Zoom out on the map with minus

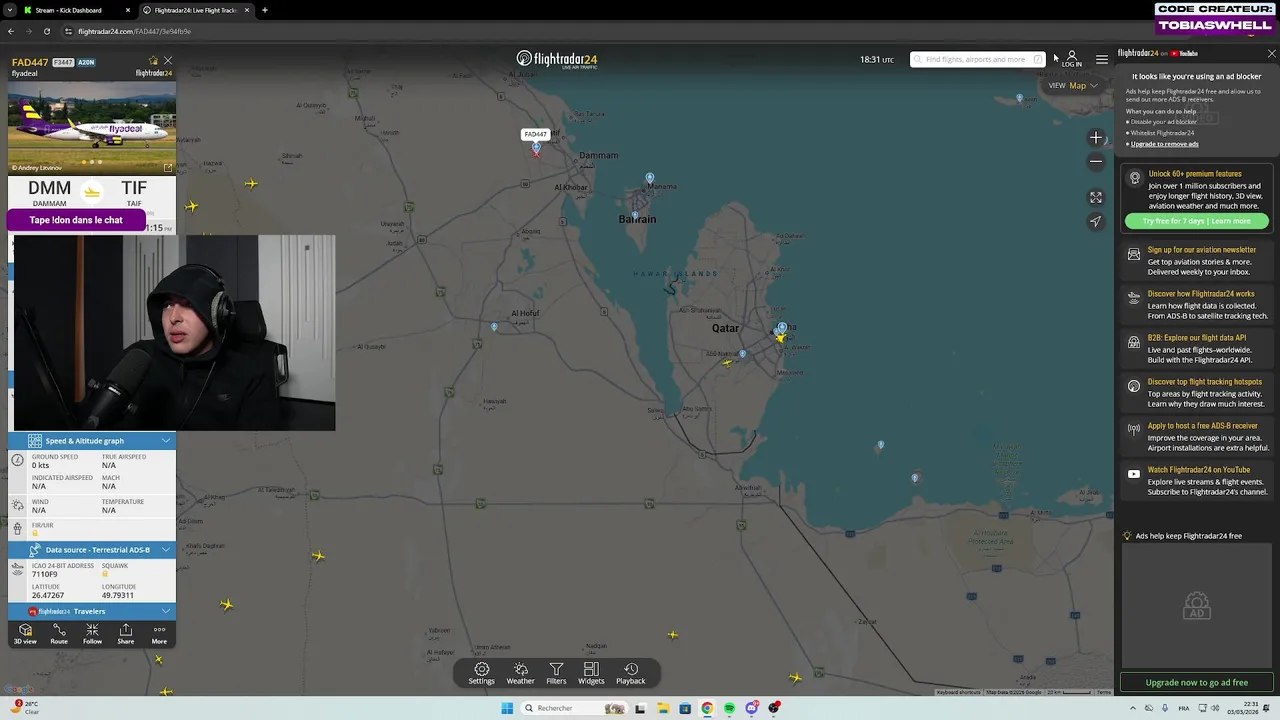[1096, 161]
